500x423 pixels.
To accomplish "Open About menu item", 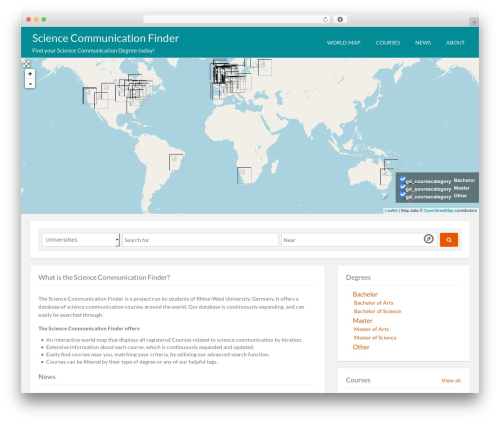I will pos(455,43).
